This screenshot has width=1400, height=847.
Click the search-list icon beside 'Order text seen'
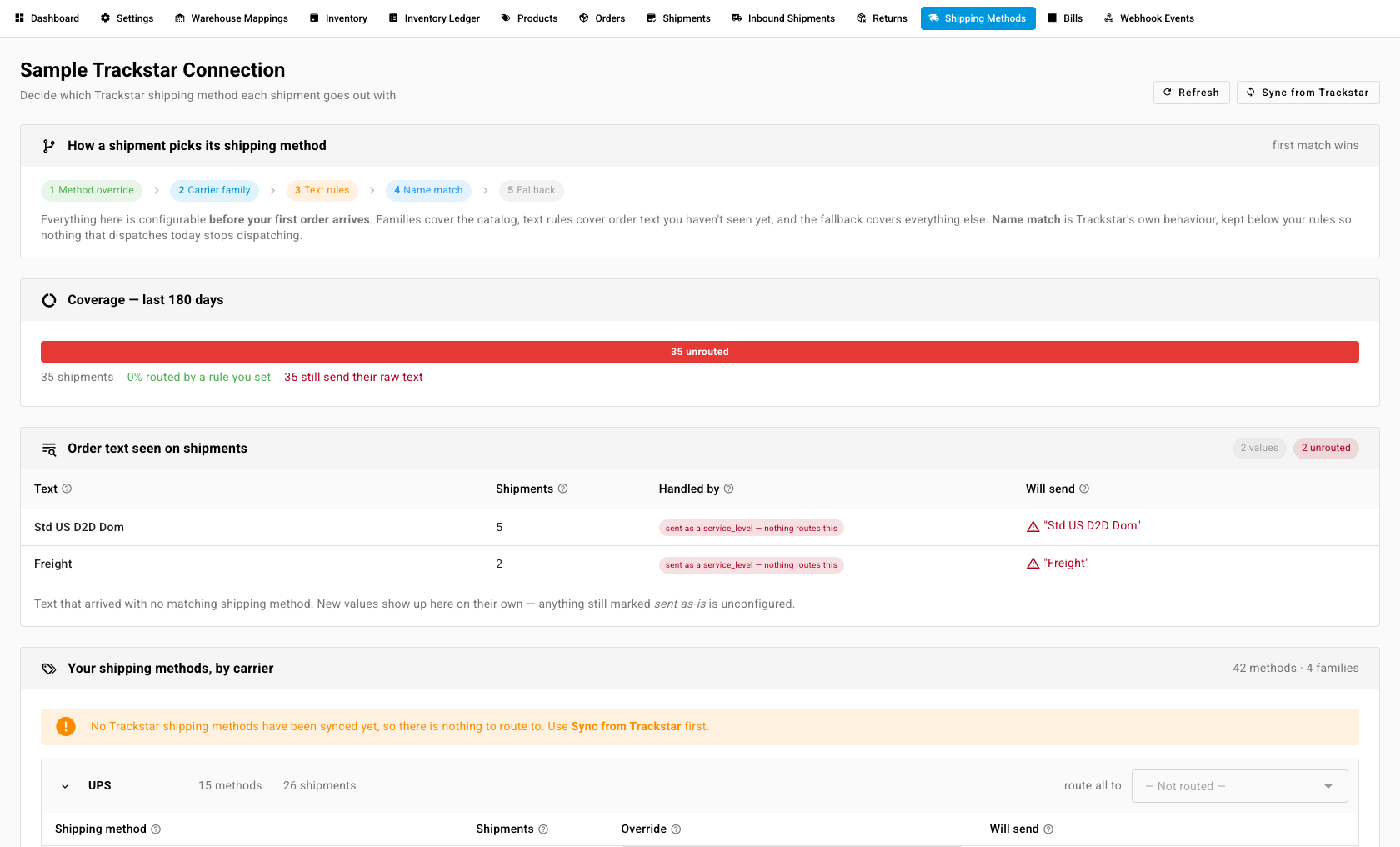pos(49,449)
